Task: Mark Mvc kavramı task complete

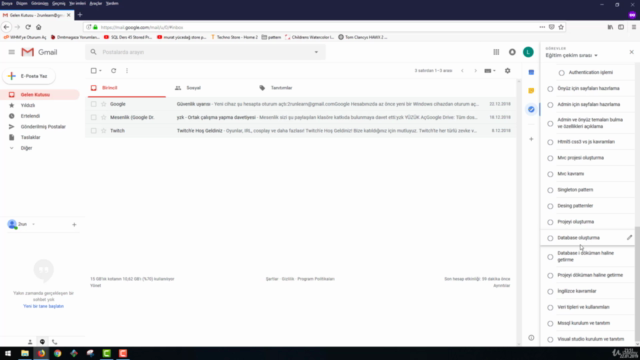Action: point(550,174)
